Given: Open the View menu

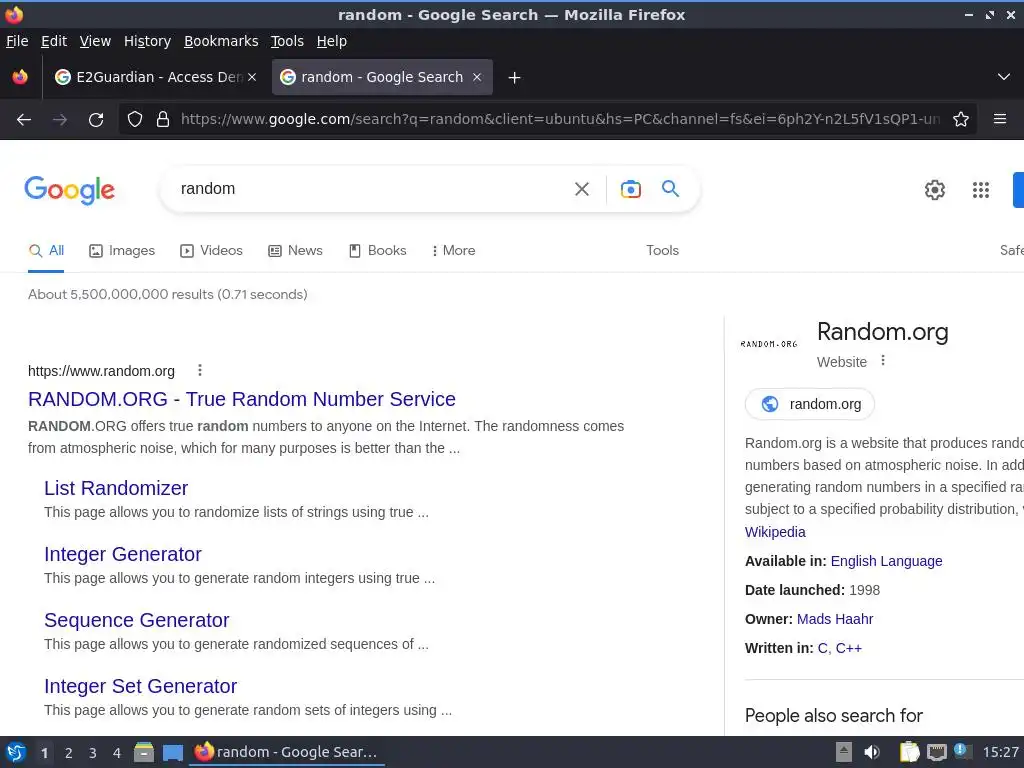Looking at the screenshot, I should (95, 41).
